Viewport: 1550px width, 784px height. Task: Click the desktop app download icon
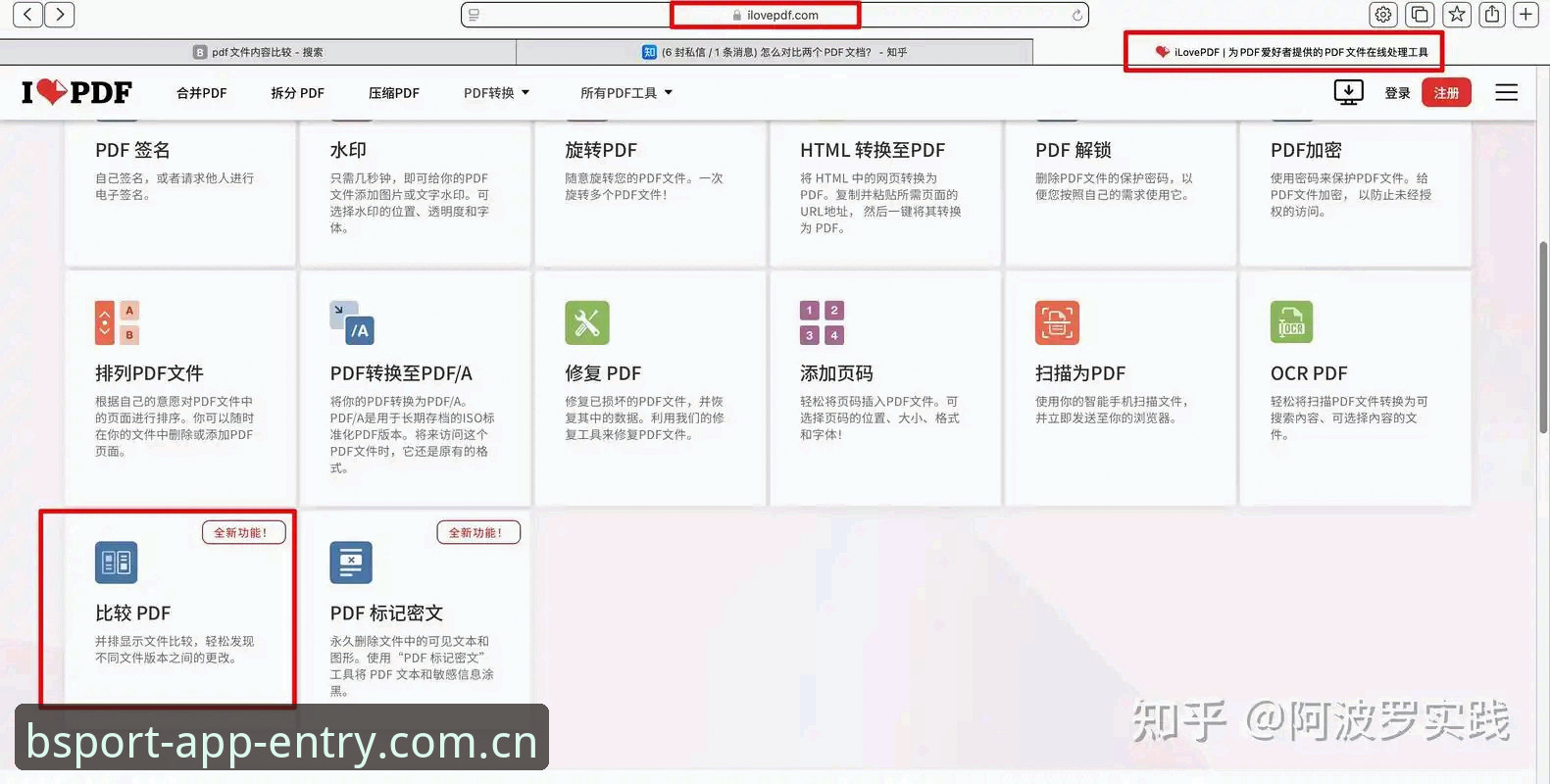[1348, 92]
